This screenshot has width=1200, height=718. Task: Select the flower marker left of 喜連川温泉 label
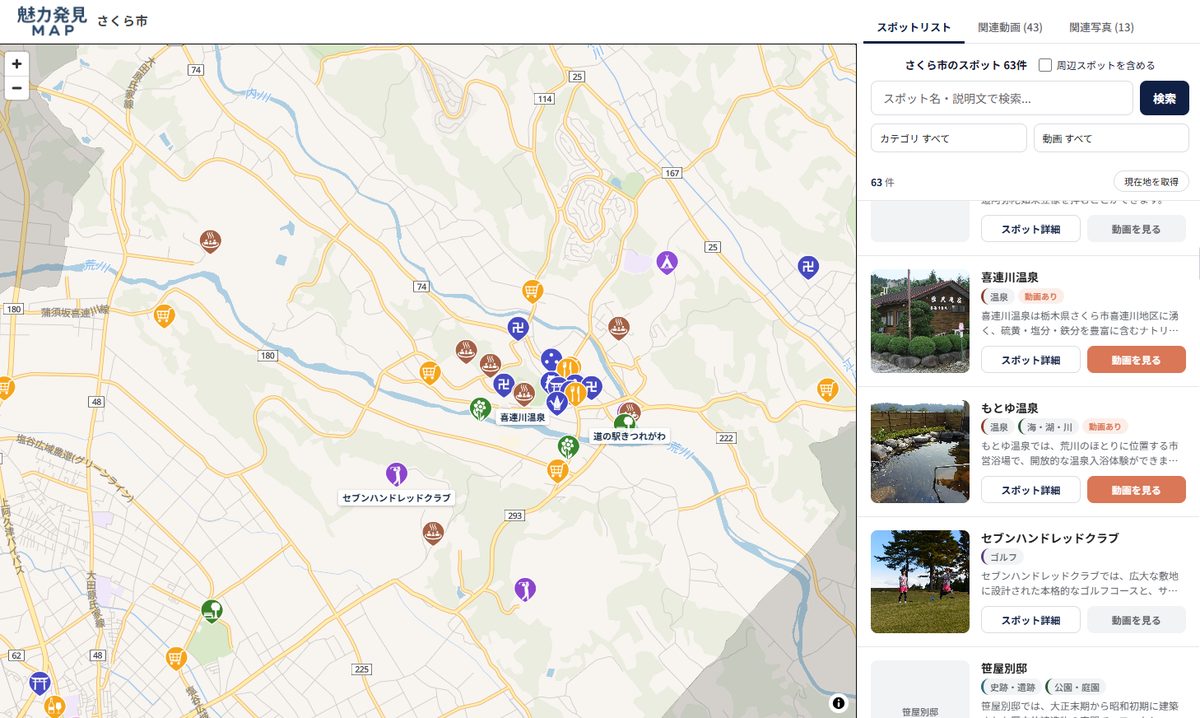481,408
